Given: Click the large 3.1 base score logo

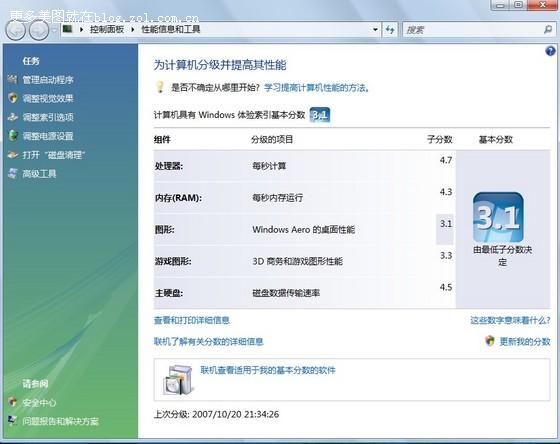Looking at the screenshot, I should [498, 217].
